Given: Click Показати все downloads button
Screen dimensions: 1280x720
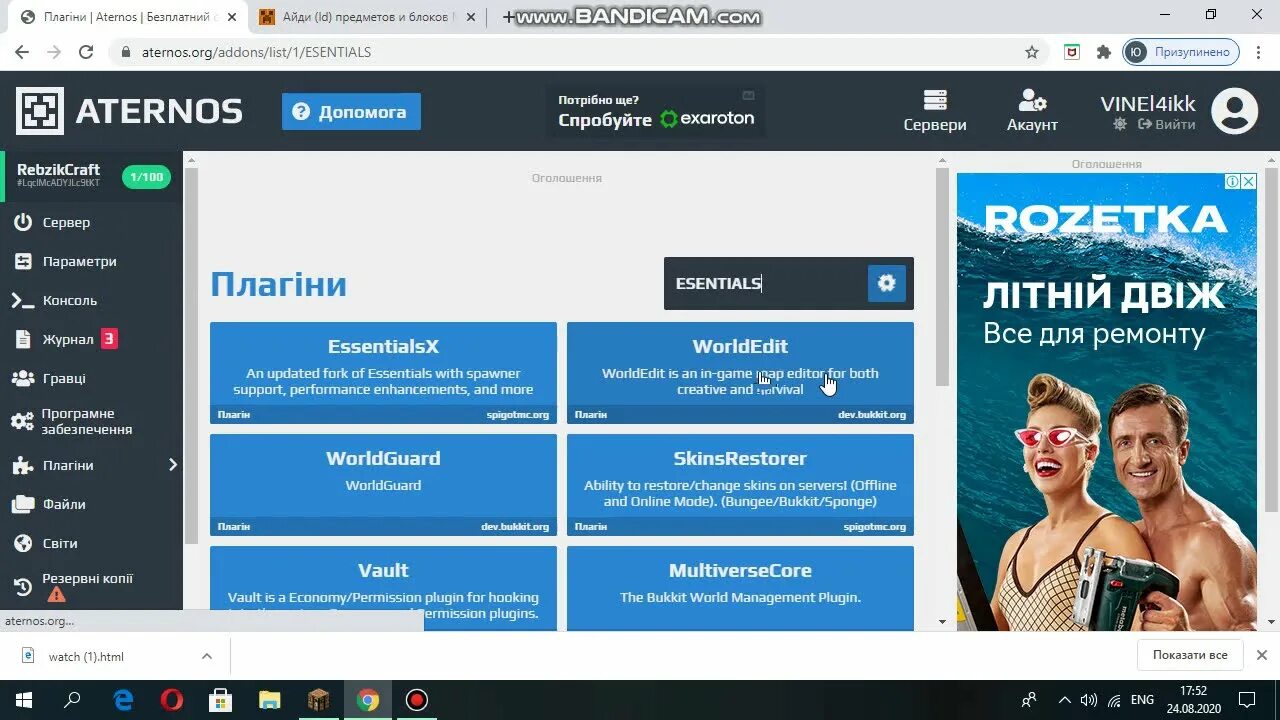Looking at the screenshot, I should [x=1190, y=655].
